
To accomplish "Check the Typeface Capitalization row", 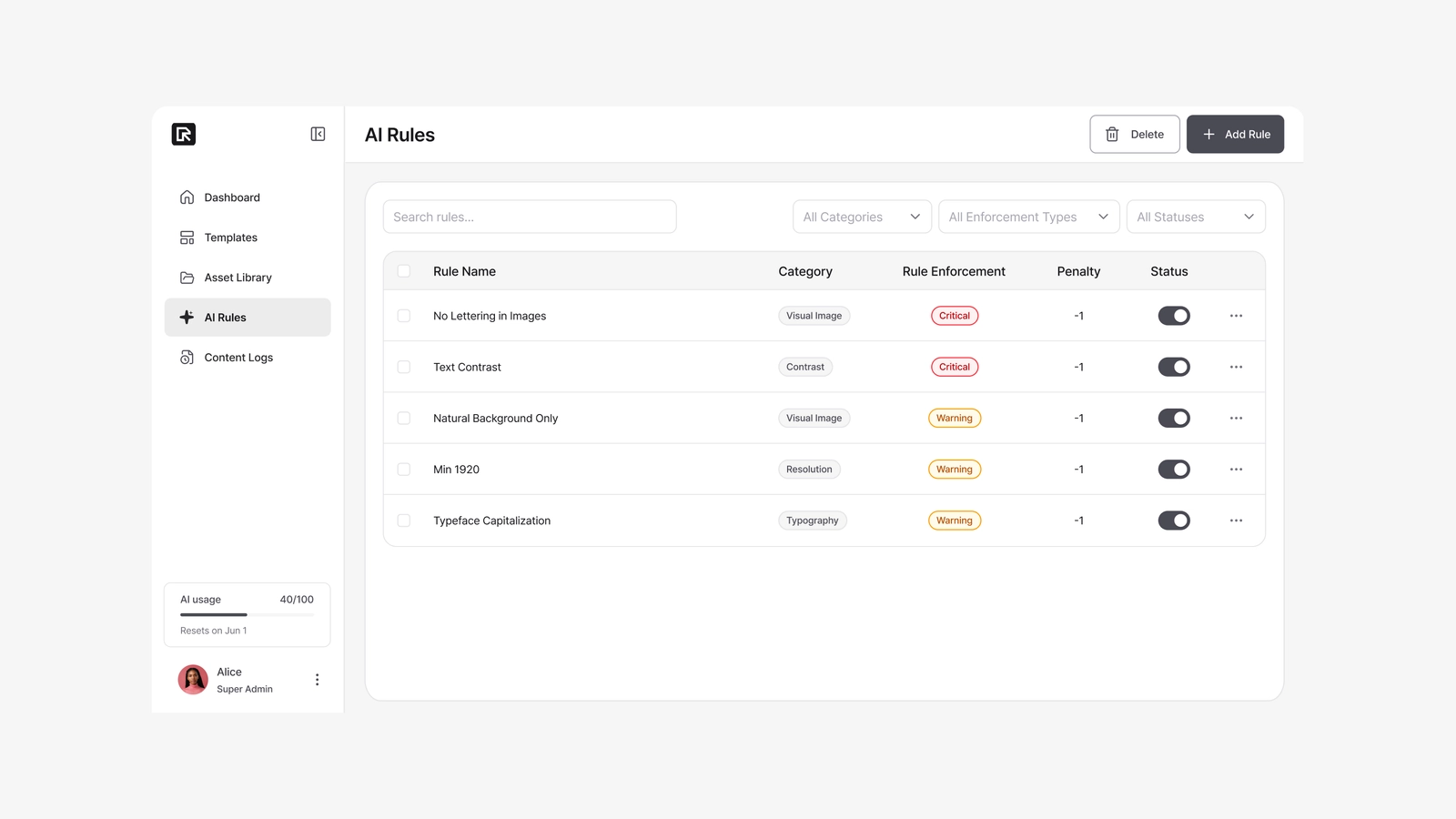I will 404,521.
